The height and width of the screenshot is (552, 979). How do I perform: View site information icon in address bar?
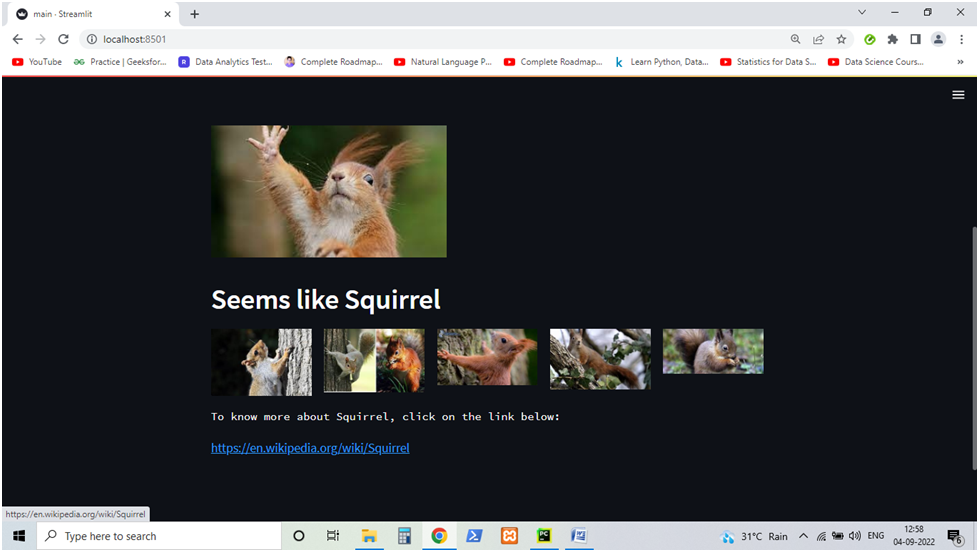point(92,39)
